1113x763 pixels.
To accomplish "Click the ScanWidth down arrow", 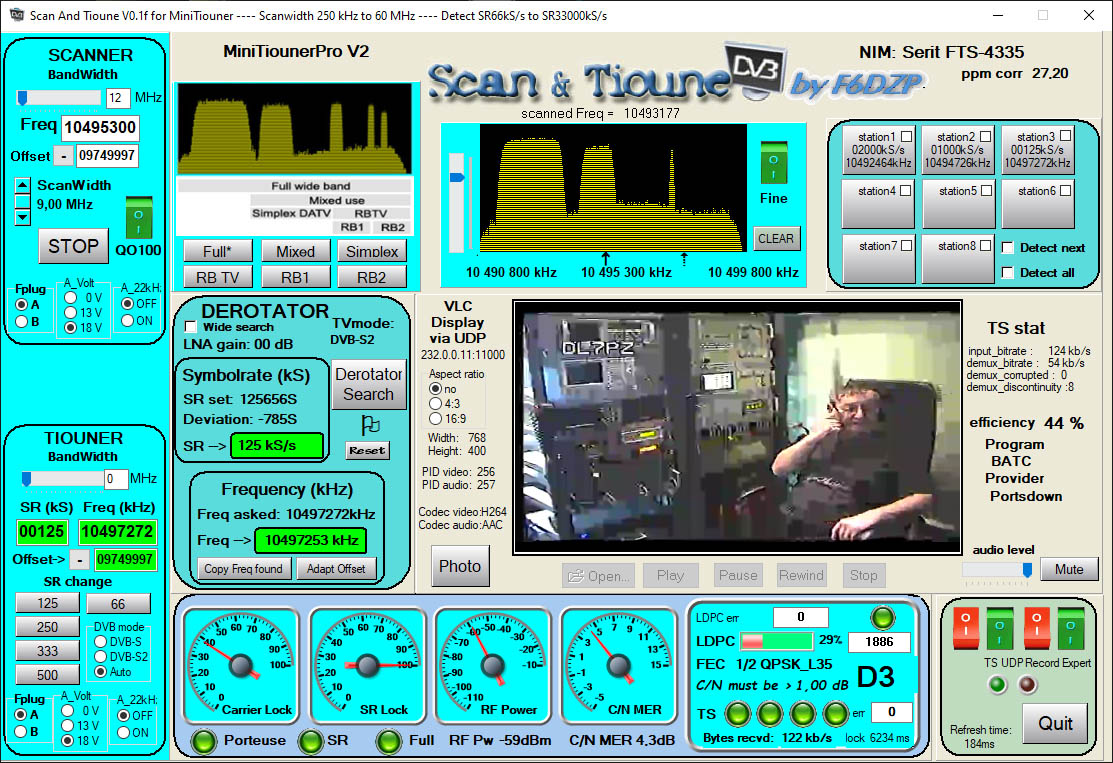I will [x=23, y=217].
